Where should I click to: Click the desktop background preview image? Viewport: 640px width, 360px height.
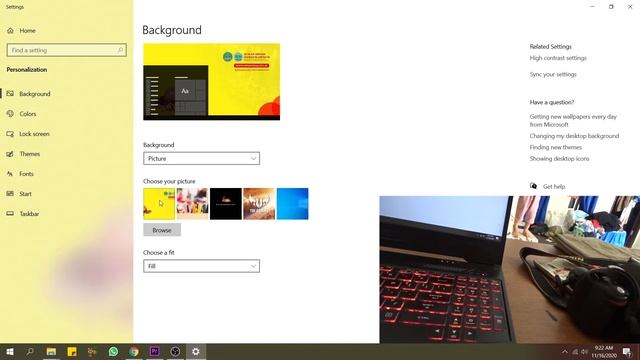point(211,82)
